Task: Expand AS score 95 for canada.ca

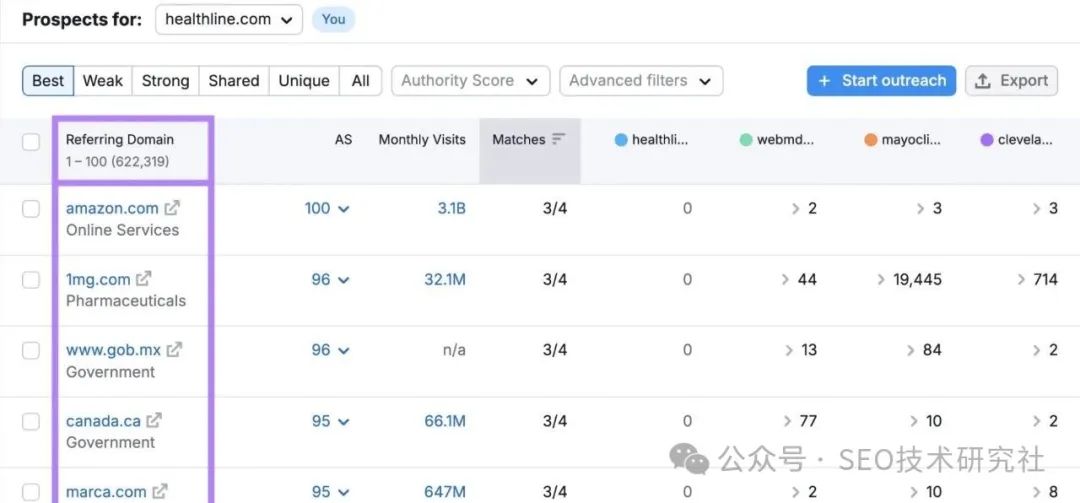Action: 331,421
